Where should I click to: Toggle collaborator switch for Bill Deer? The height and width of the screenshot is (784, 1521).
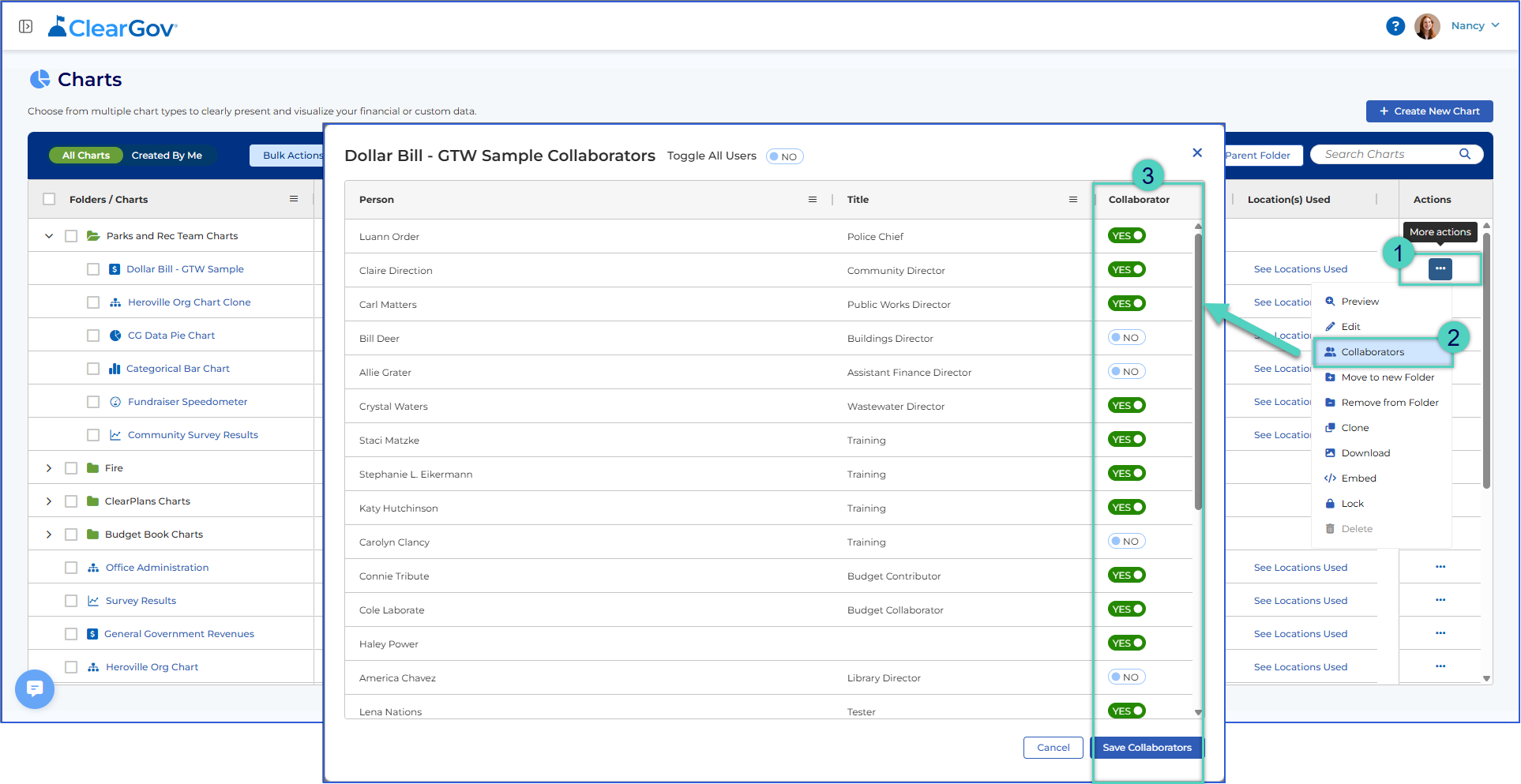pyautogui.click(x=1127, y=337)
